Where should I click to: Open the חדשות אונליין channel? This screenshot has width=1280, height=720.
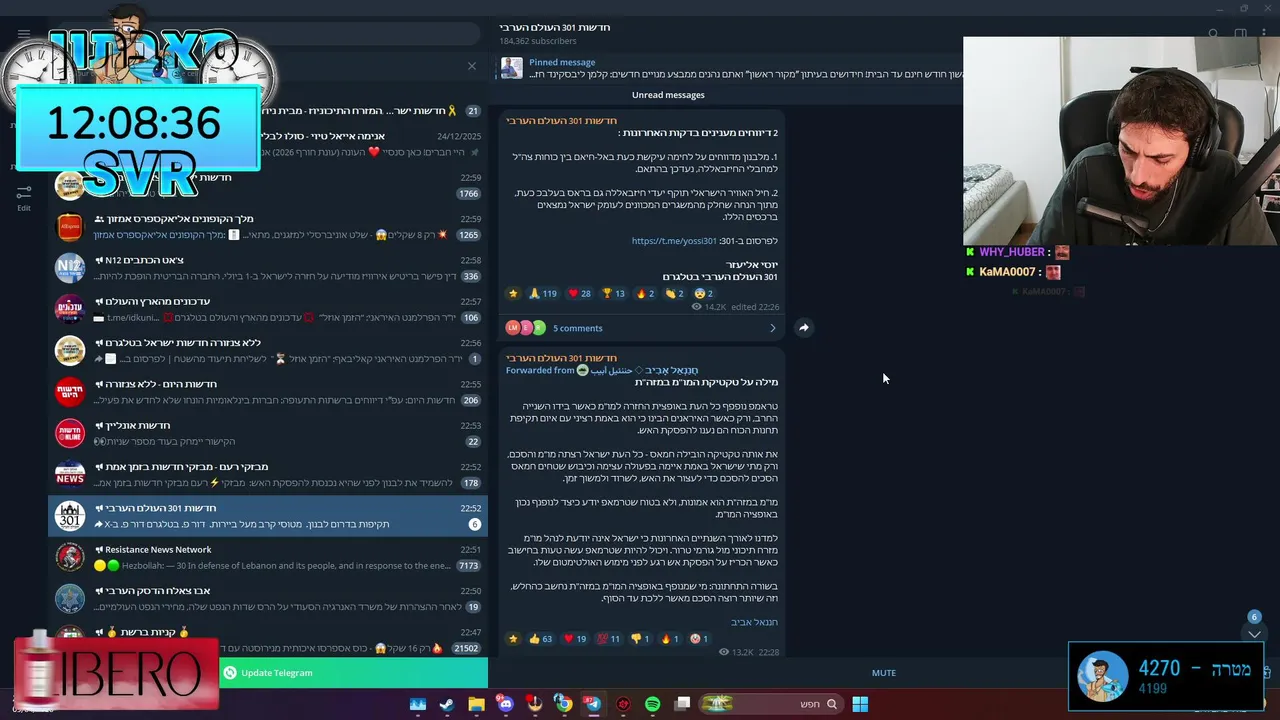click(x=268, y=433)
